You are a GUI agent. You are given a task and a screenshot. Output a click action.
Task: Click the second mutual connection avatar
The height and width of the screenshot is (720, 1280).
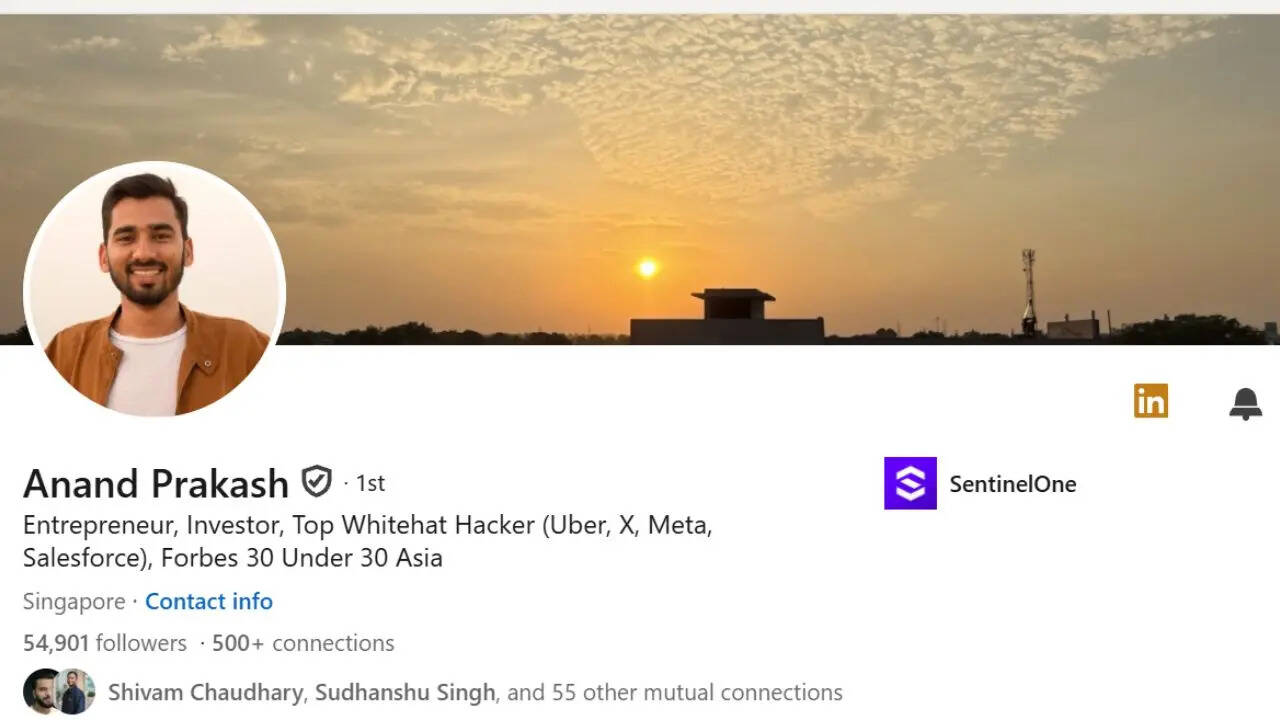click(x=74, y=691)
